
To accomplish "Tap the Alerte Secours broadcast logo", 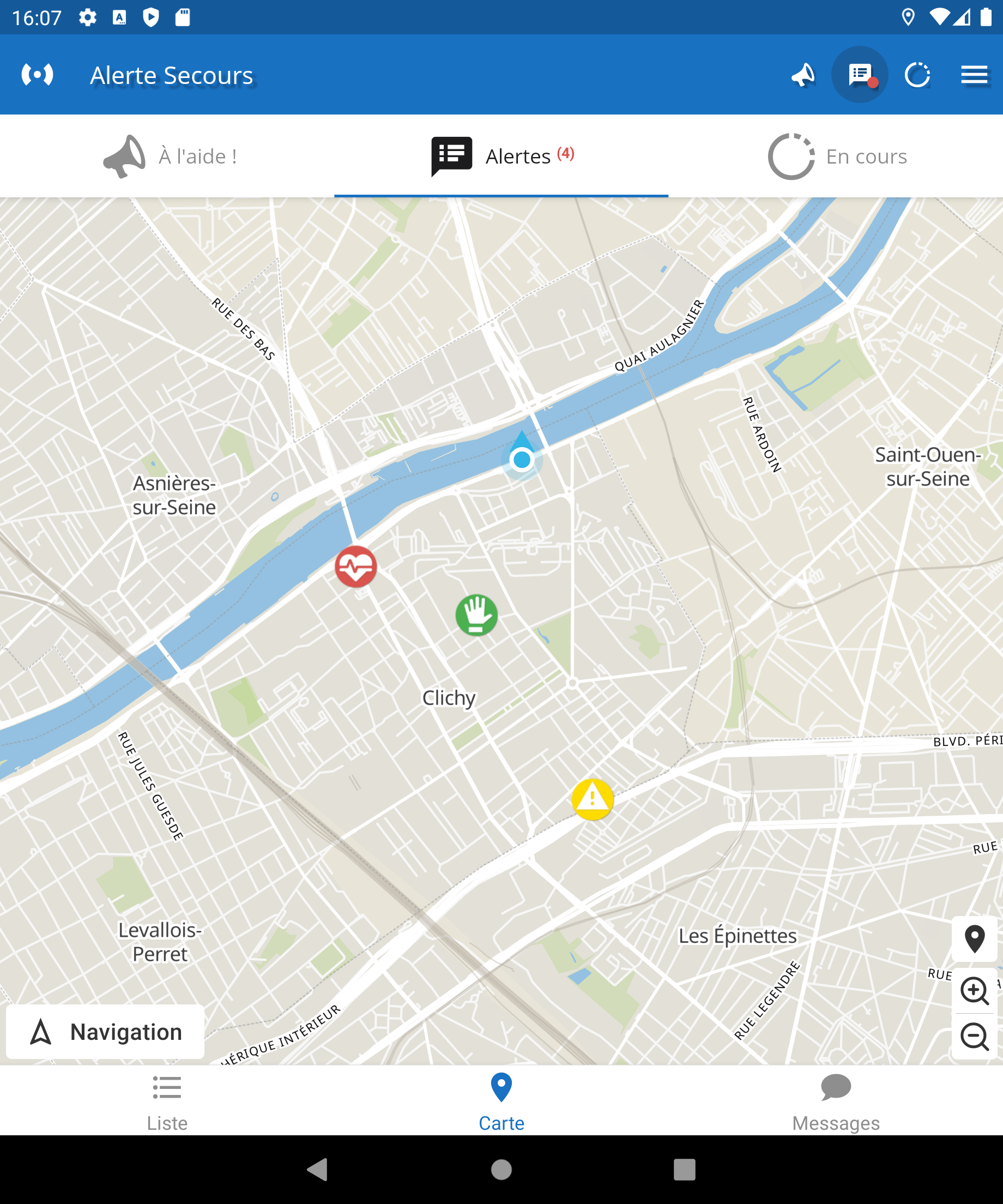I will 38,75.
